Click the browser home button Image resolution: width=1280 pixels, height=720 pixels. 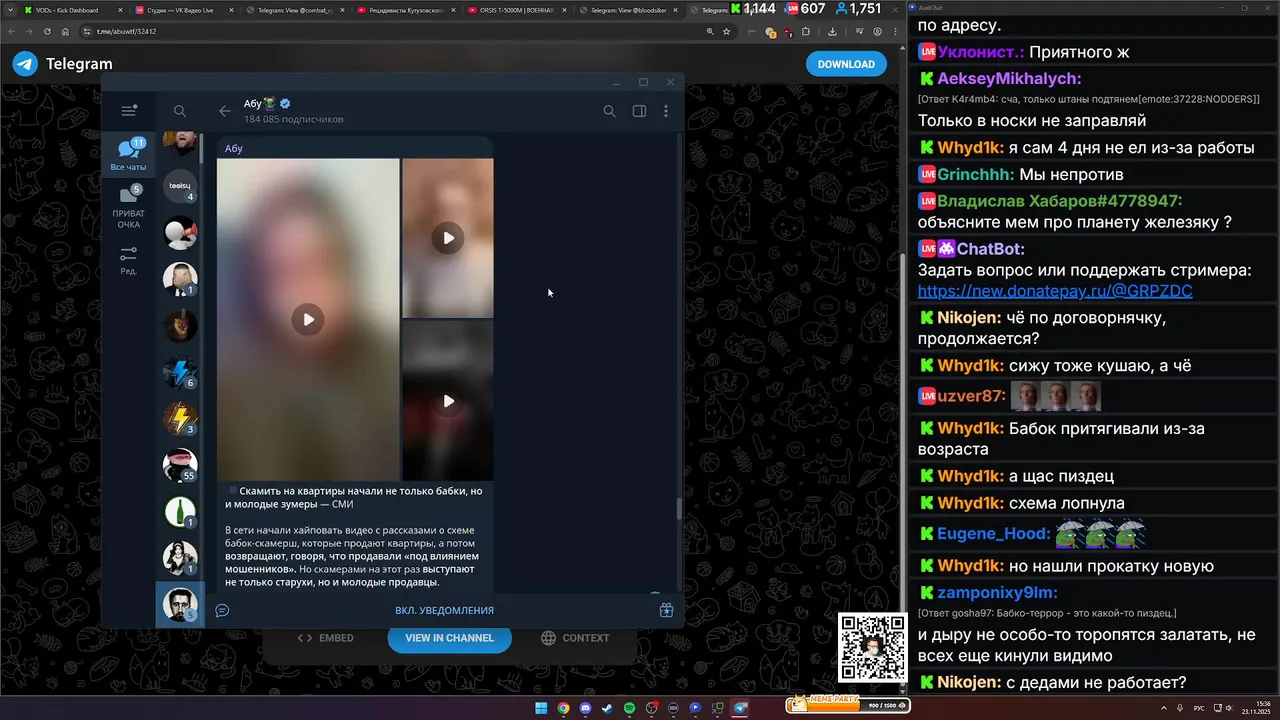(65, 31)
